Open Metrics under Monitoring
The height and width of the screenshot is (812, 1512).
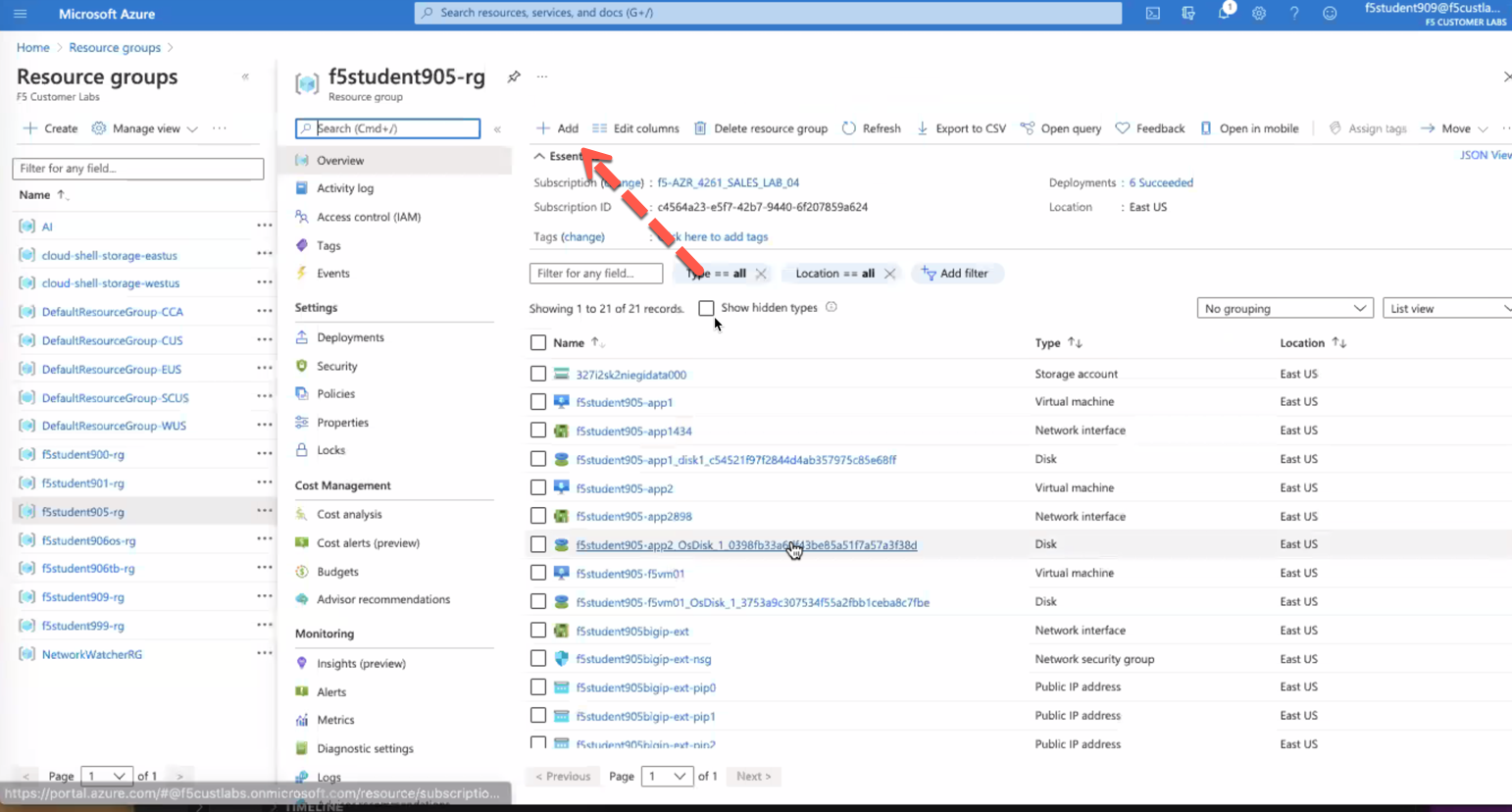(334, 720)
